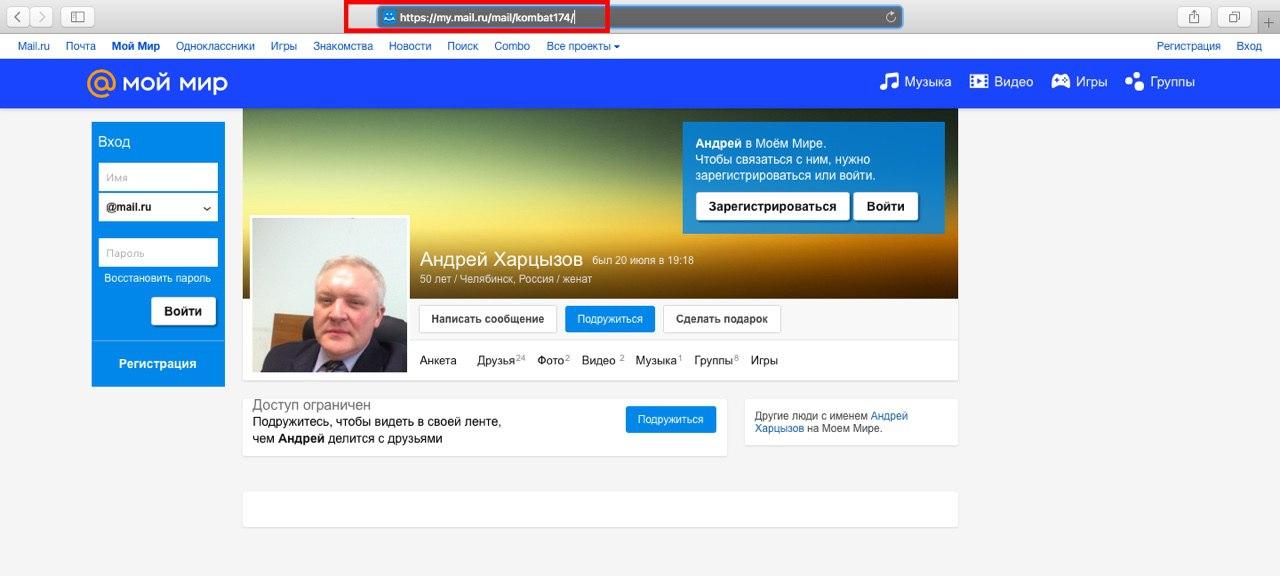Toggle the Safari sidebar button
1280x576 pixels.
click(x=78, y=17)
